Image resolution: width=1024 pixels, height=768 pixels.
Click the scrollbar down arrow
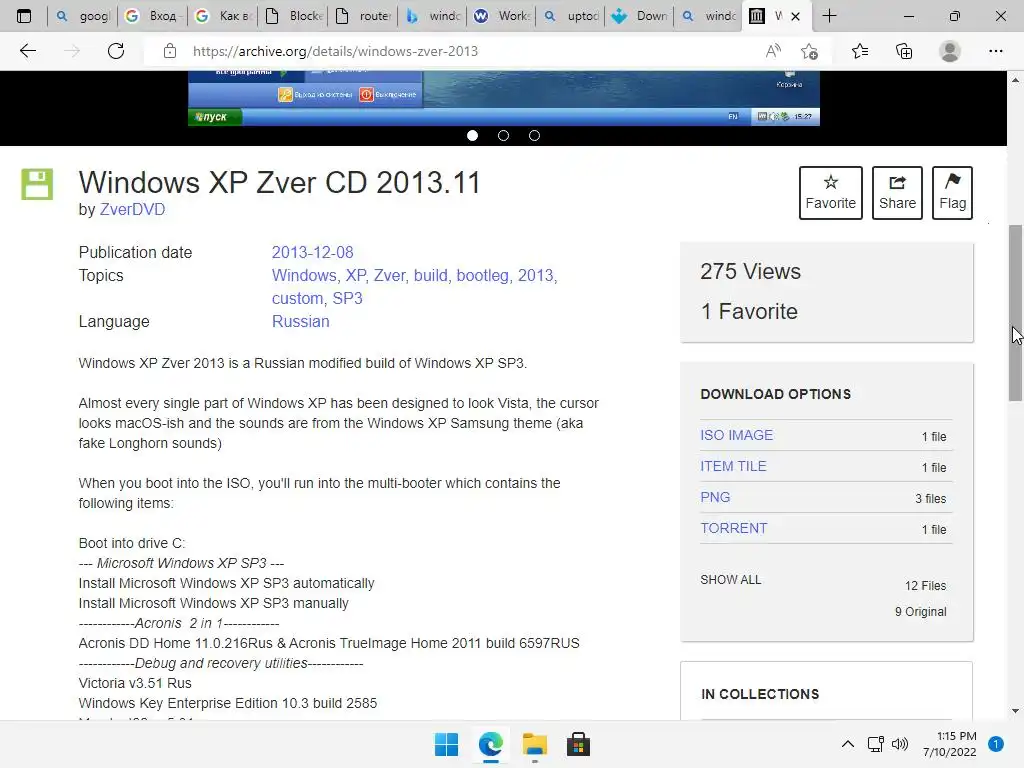[x=1015, y=711]
